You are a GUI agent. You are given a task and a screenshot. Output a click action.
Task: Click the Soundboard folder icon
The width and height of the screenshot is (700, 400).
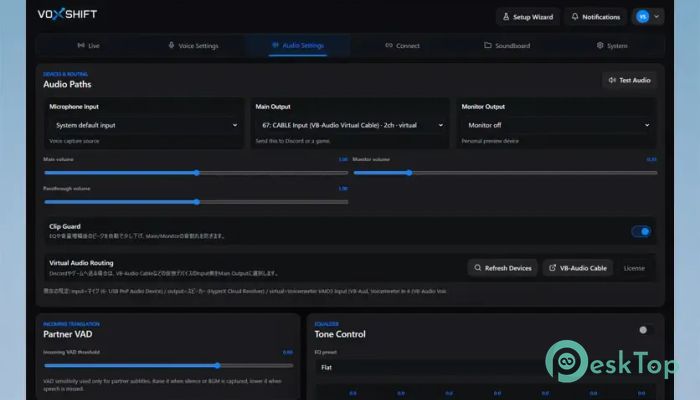(488, 45)
